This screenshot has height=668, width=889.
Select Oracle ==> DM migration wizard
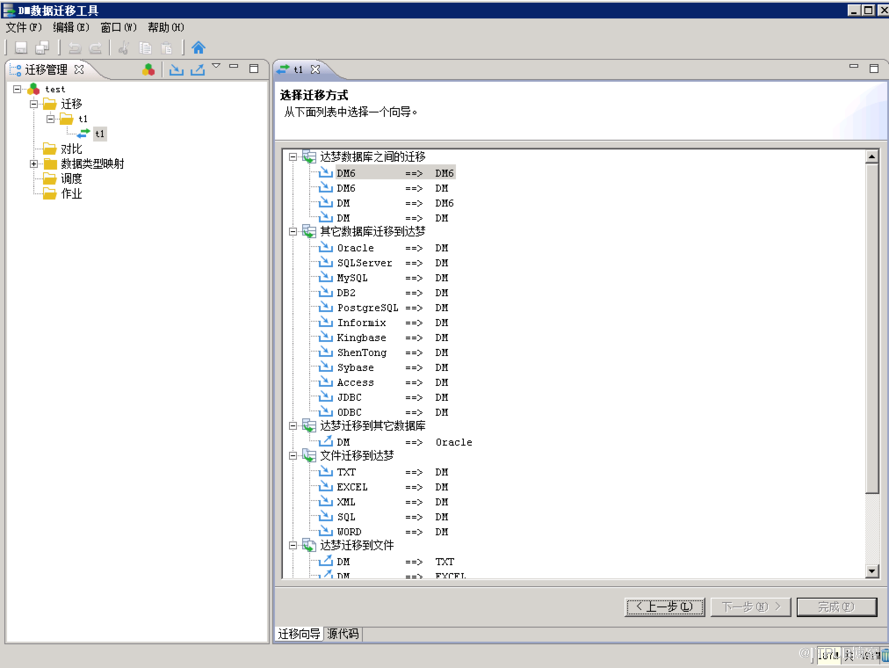[355, 248]
